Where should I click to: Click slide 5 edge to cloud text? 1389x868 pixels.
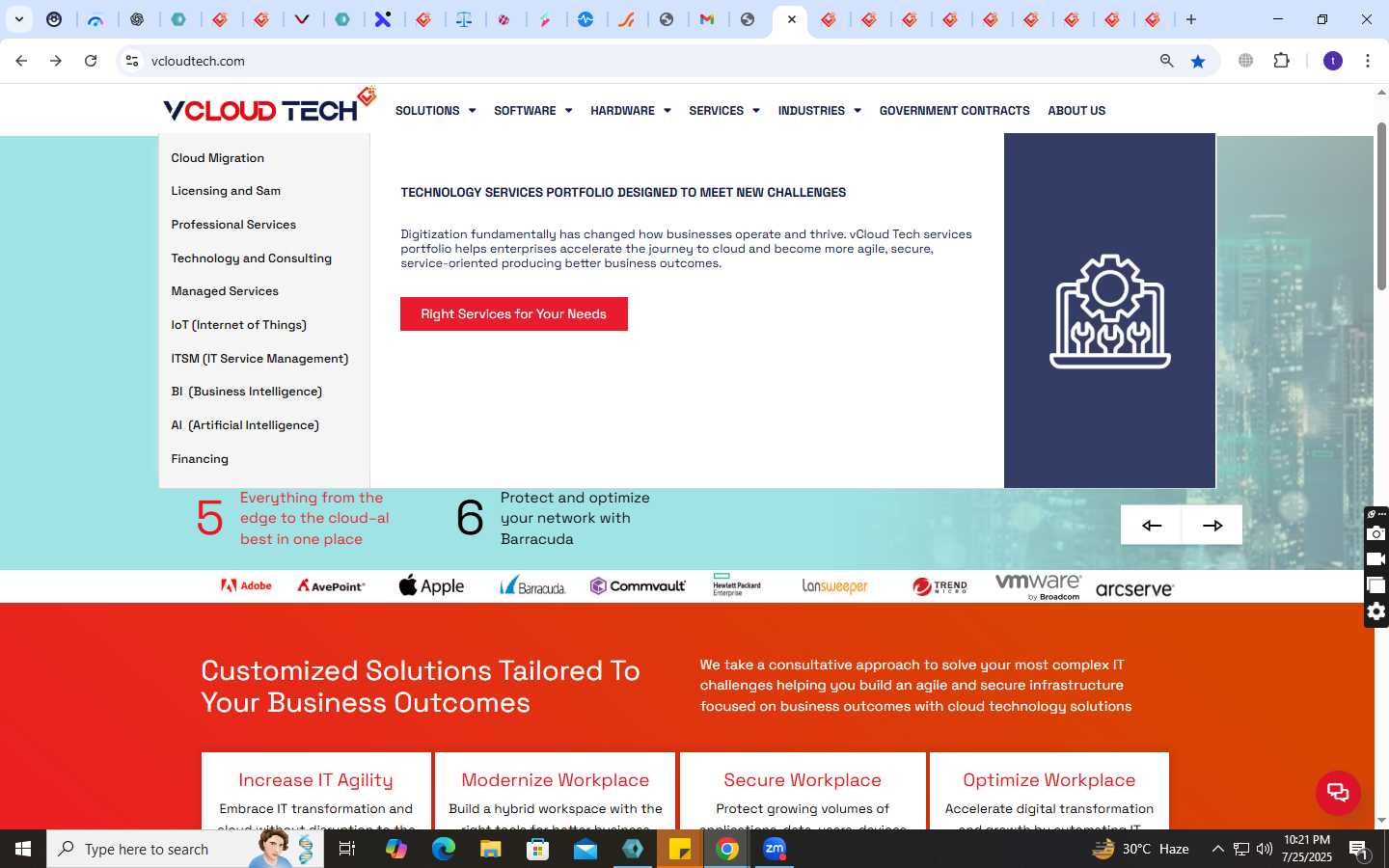point(314,518)
